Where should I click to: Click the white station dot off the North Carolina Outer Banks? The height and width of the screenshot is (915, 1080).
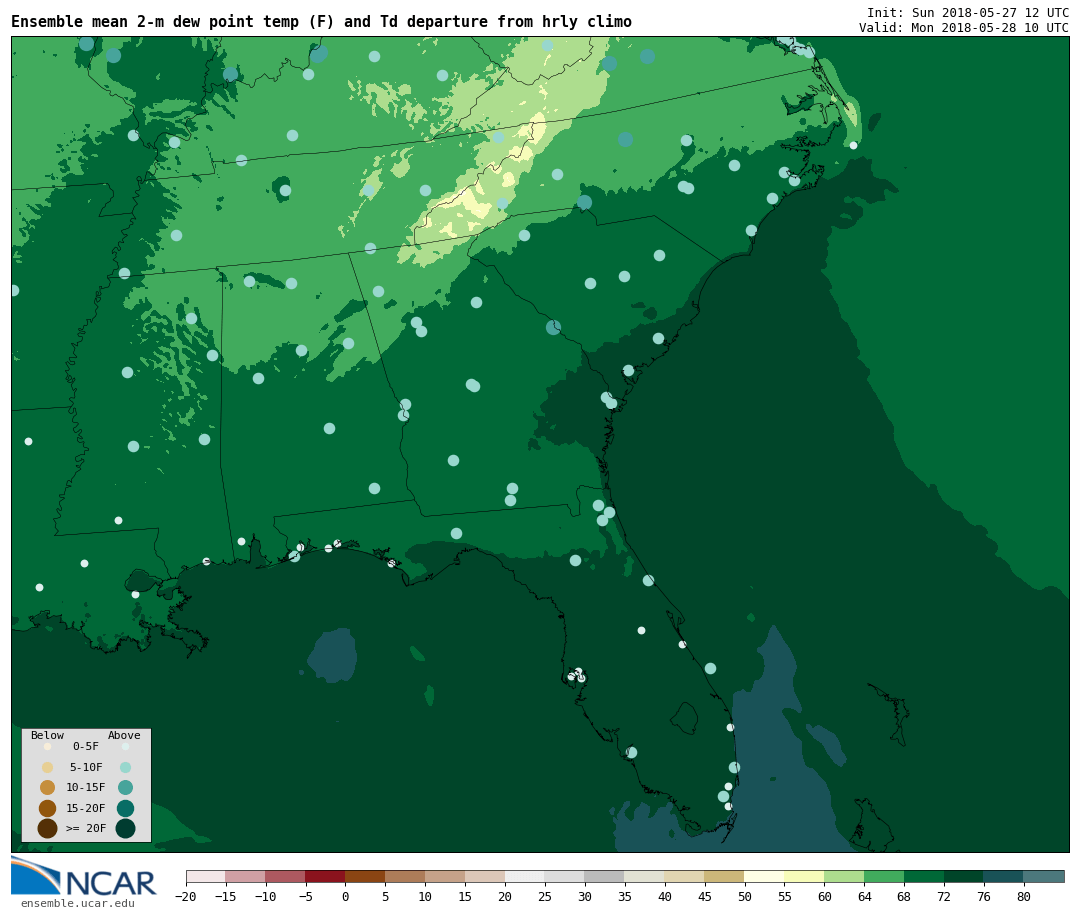click(853, 145)
